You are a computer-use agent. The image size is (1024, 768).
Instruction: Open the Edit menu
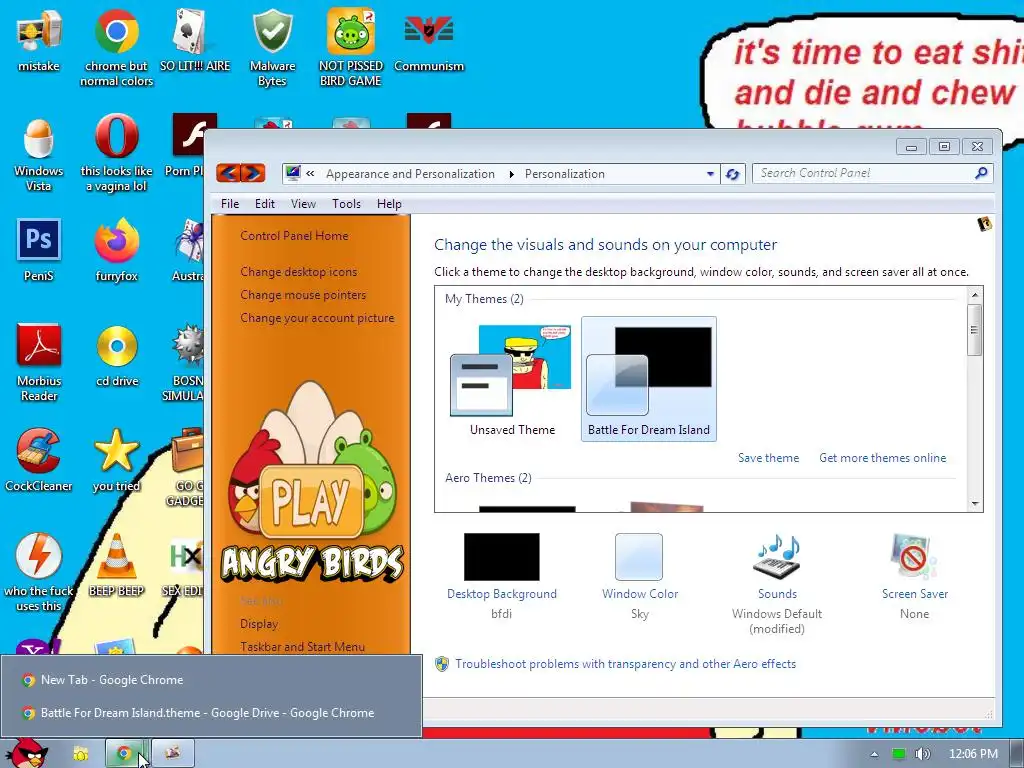pyautogui.click(x=264, y=204)
